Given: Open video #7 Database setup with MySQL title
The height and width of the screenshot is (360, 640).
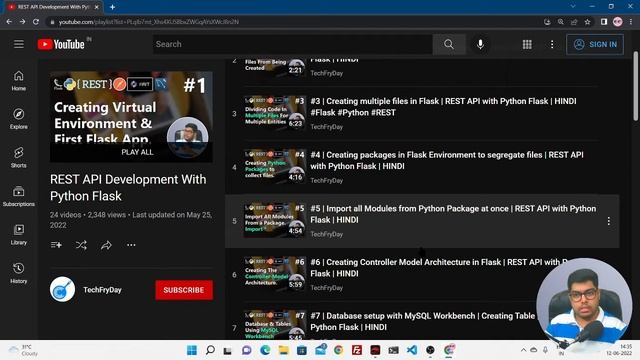Looking at the screenshot, I should [x=422, y=321].
